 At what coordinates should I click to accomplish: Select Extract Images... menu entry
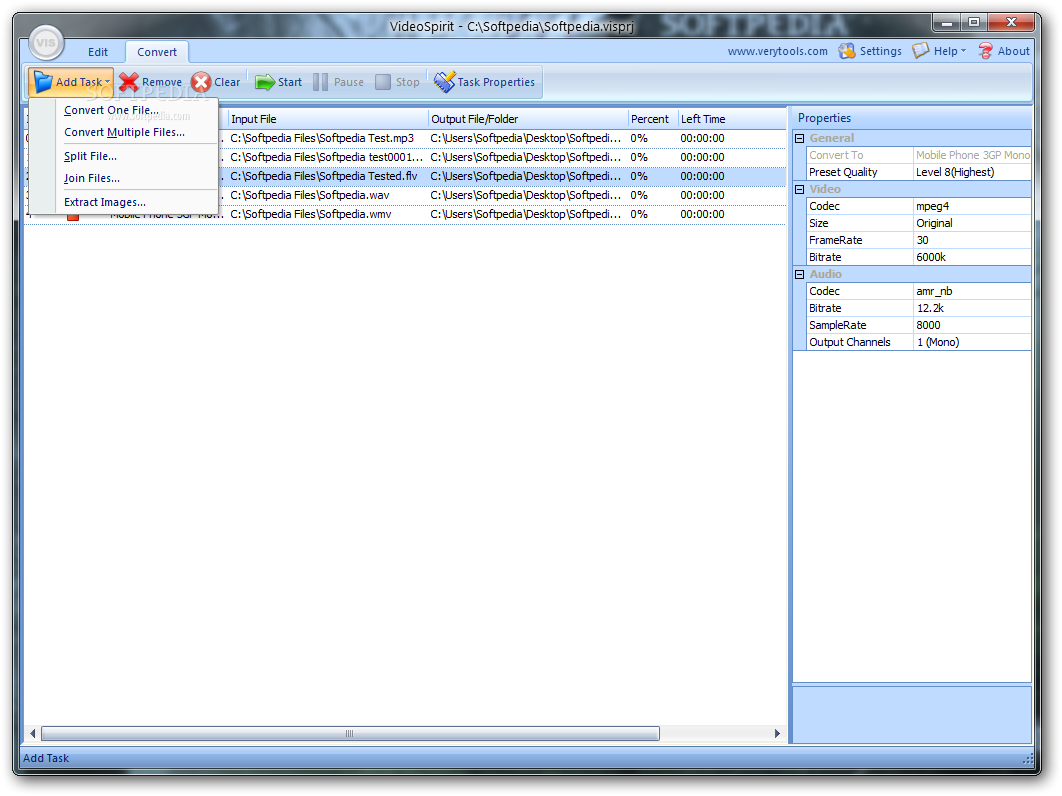105,202
